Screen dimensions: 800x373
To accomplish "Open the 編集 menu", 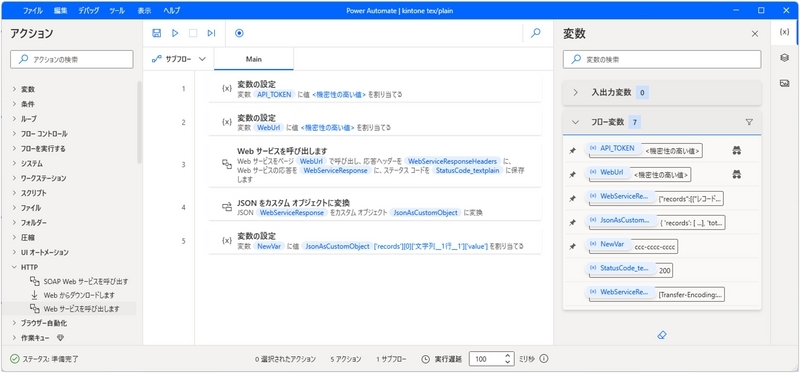I will click(60, 10).
